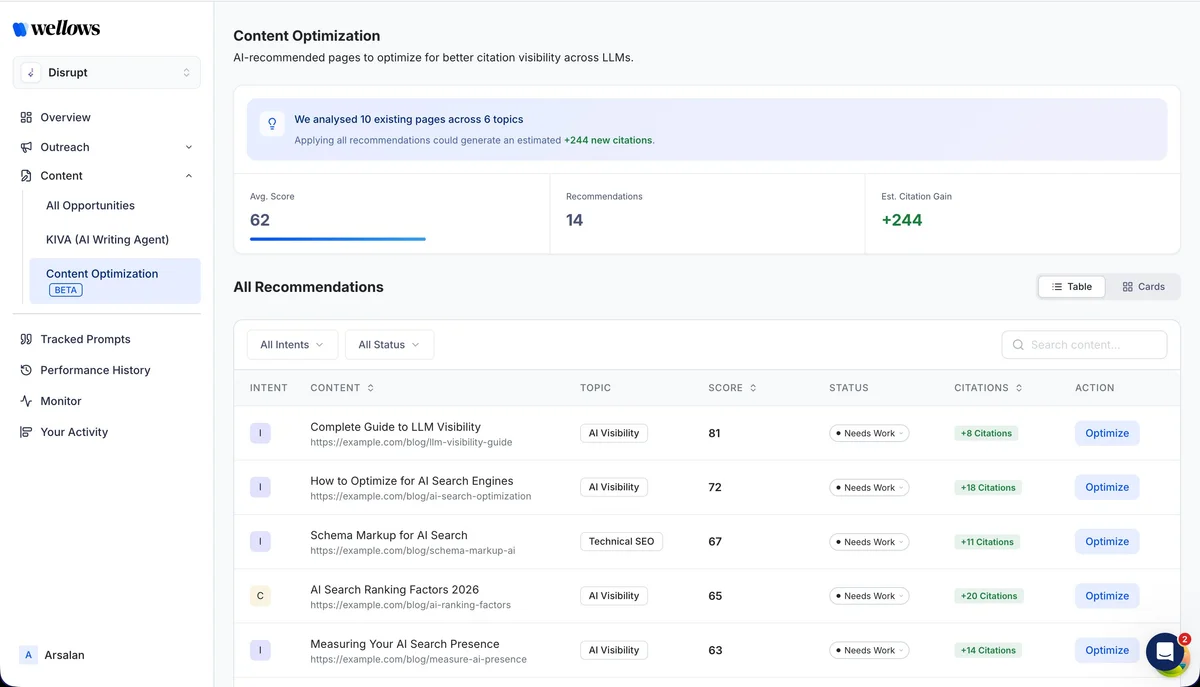The height and width of the screenshot is (687, 1200).
Task: Optimize the Complete Guide to LLM Visibility
Action: [x=1106, y=433]
